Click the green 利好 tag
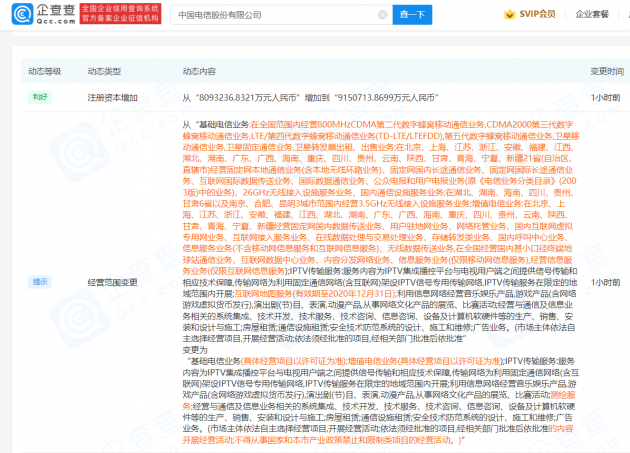This screenshot has height=453, width=630. coord(41,97)
